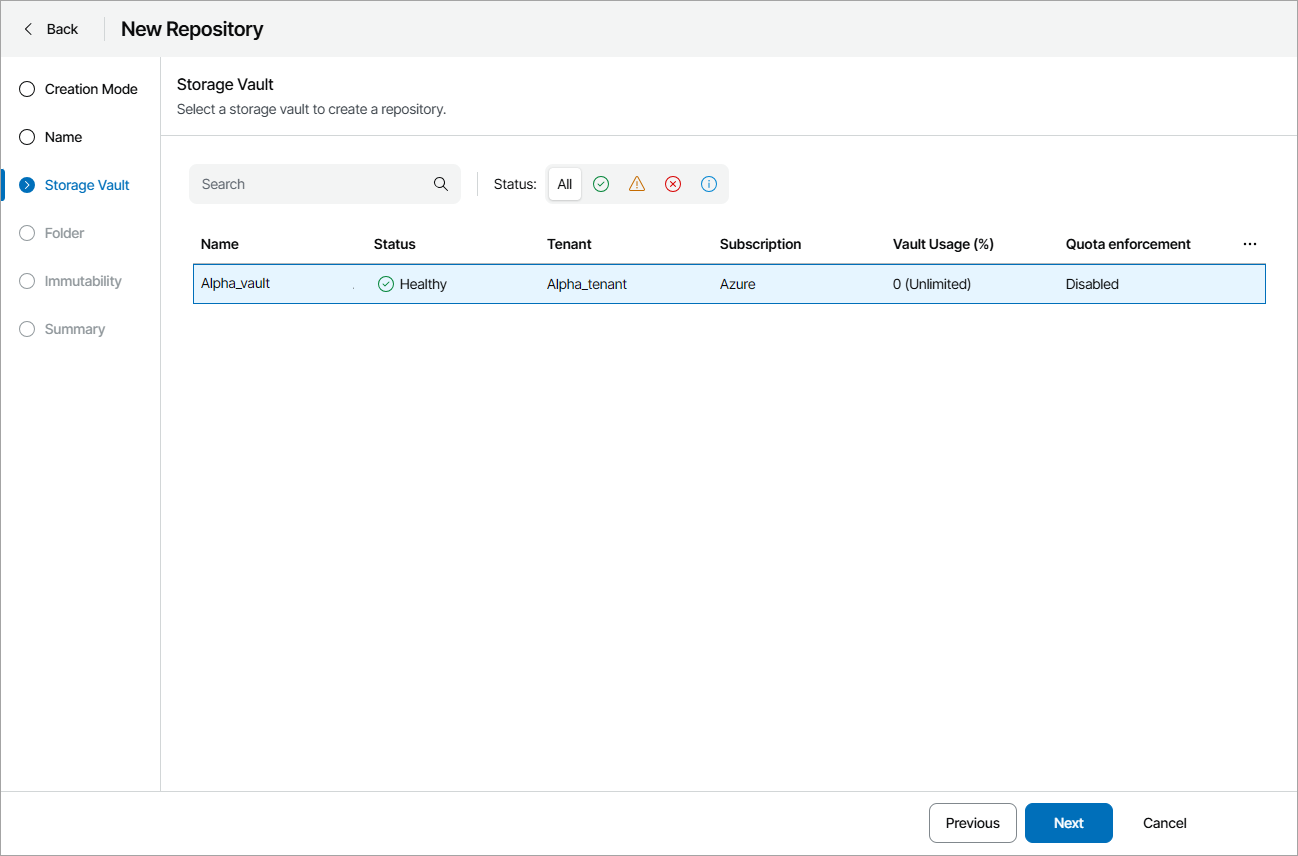Filter vaults by green healthy status icon

click(x=601, y=184)
